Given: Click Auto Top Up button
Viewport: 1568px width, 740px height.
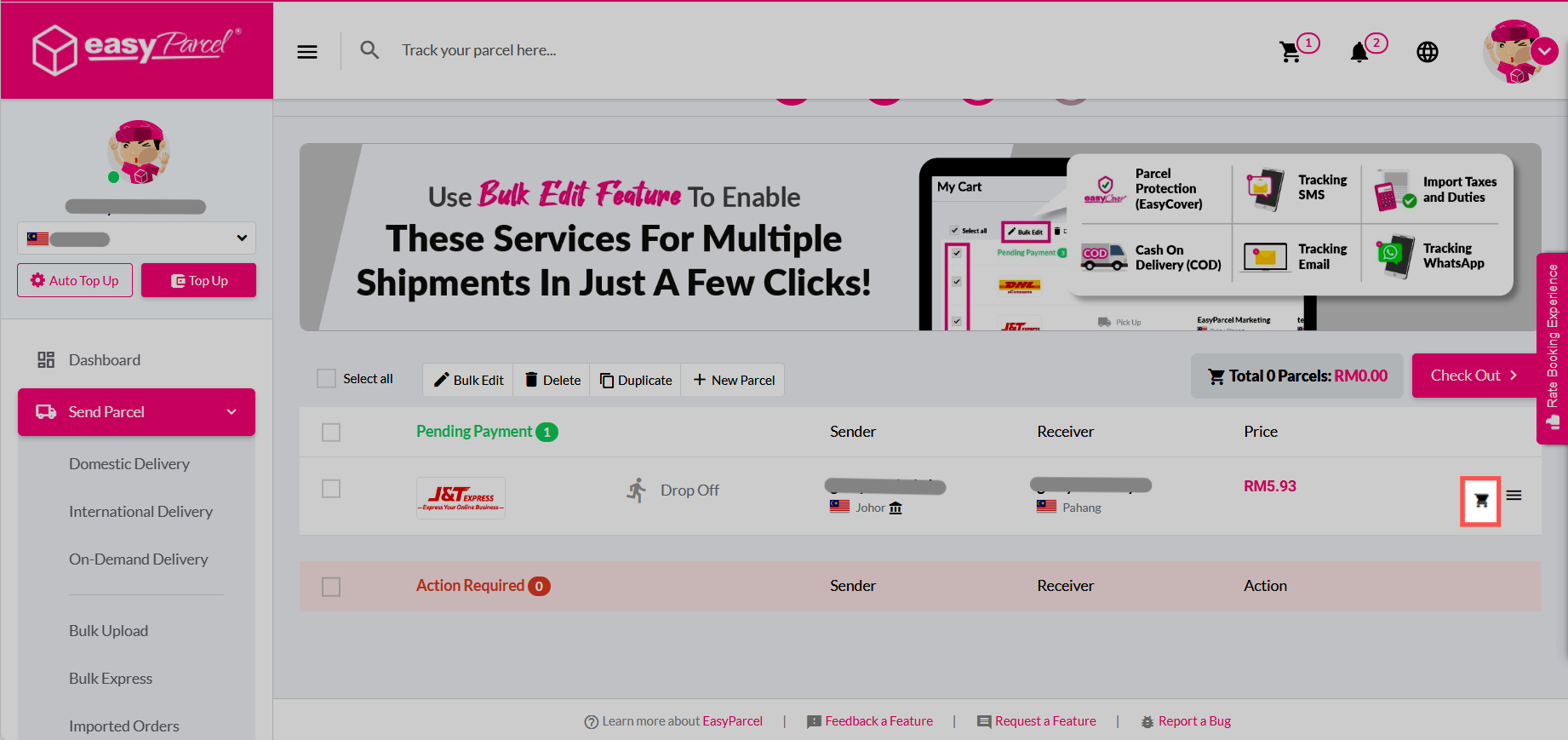Looking at the screenshot, I should [75, 280].
